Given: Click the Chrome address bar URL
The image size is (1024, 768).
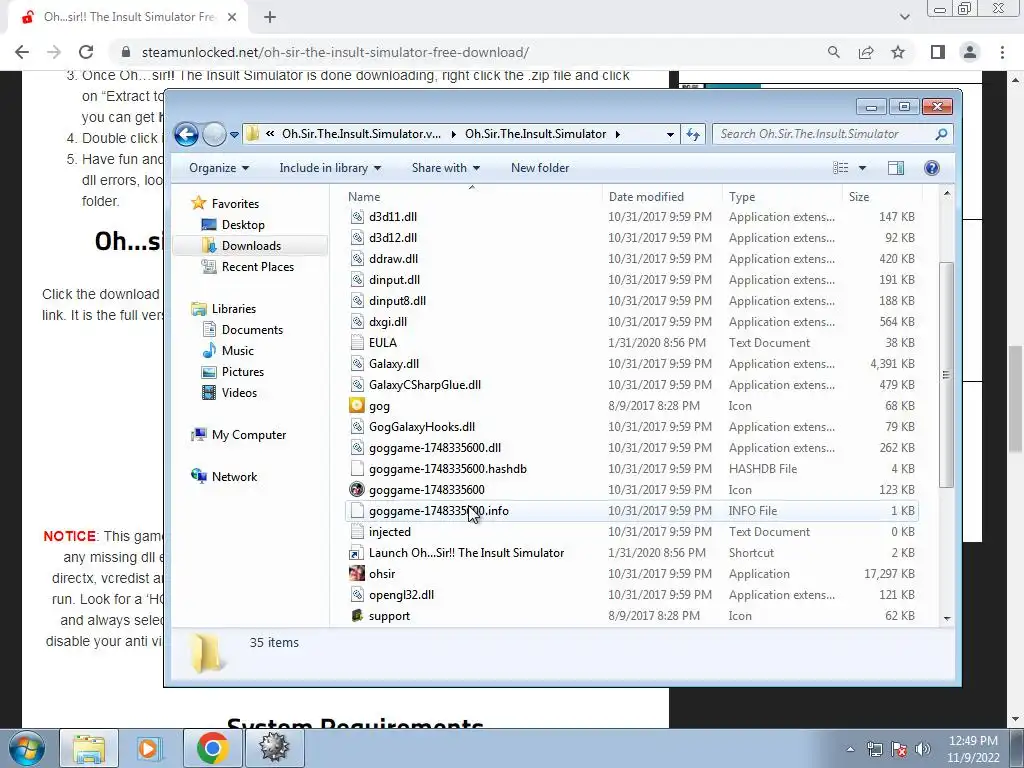Looking at the screenshot, I should [335, 52].
